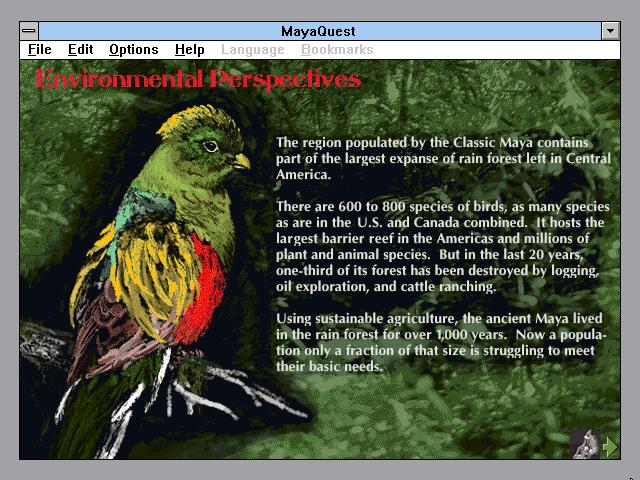Open the Help menu
This screenshot has width=640, height=480.
pos(189,50)
